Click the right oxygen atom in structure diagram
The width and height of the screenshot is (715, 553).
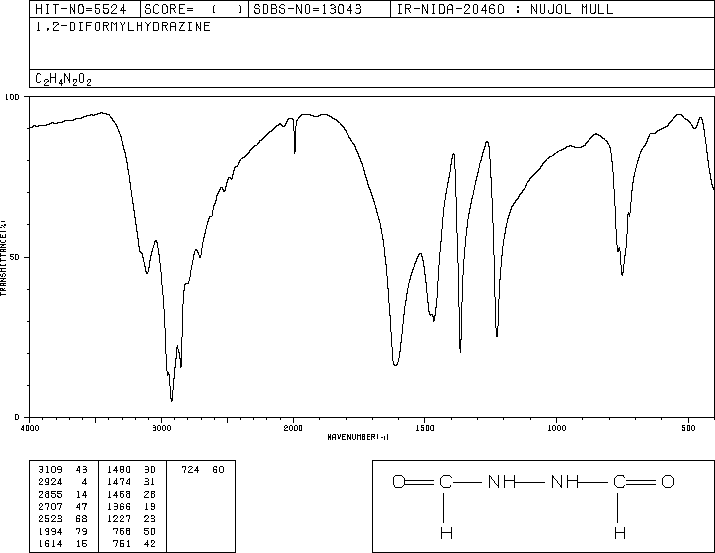click(x=668, y=481)
